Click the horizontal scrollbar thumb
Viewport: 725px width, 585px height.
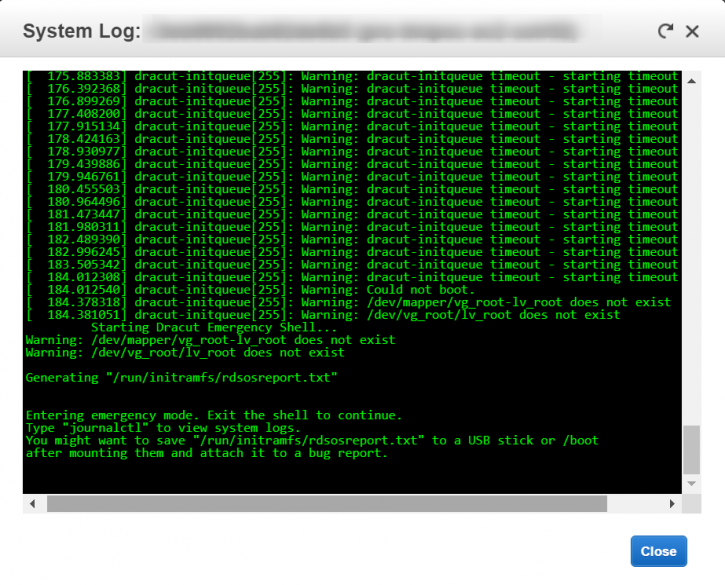pyautogui.click(x=327, y=504)
